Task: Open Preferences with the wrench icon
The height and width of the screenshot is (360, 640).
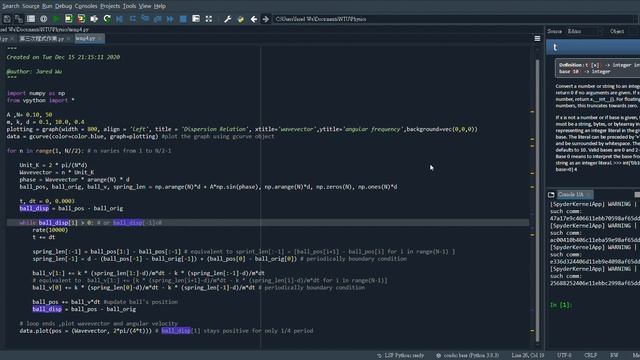Action: click(228, 19)
